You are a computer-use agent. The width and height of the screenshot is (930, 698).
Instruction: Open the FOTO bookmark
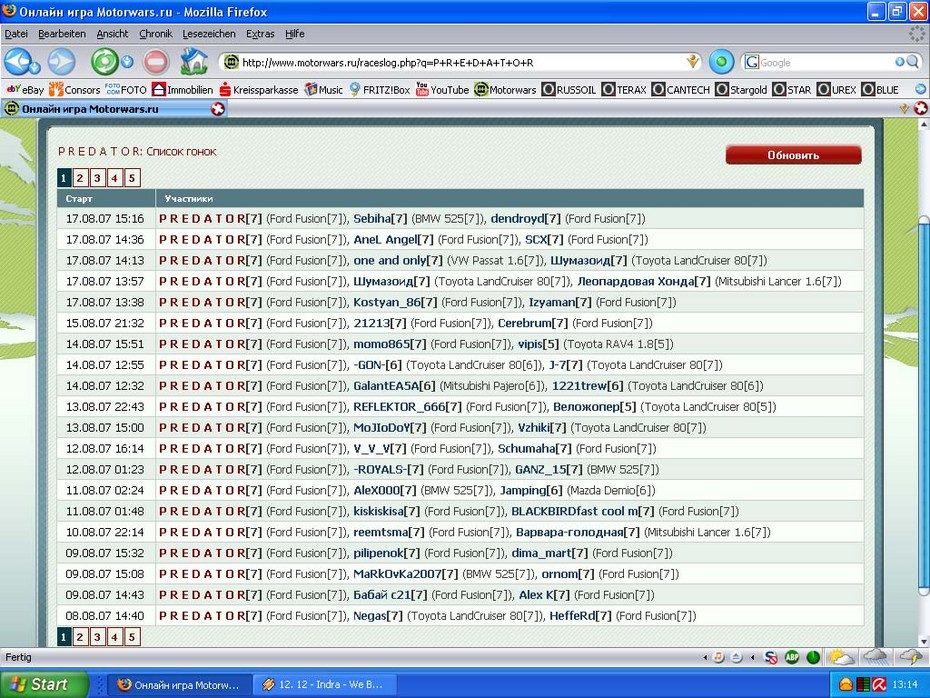pos(126,90)
